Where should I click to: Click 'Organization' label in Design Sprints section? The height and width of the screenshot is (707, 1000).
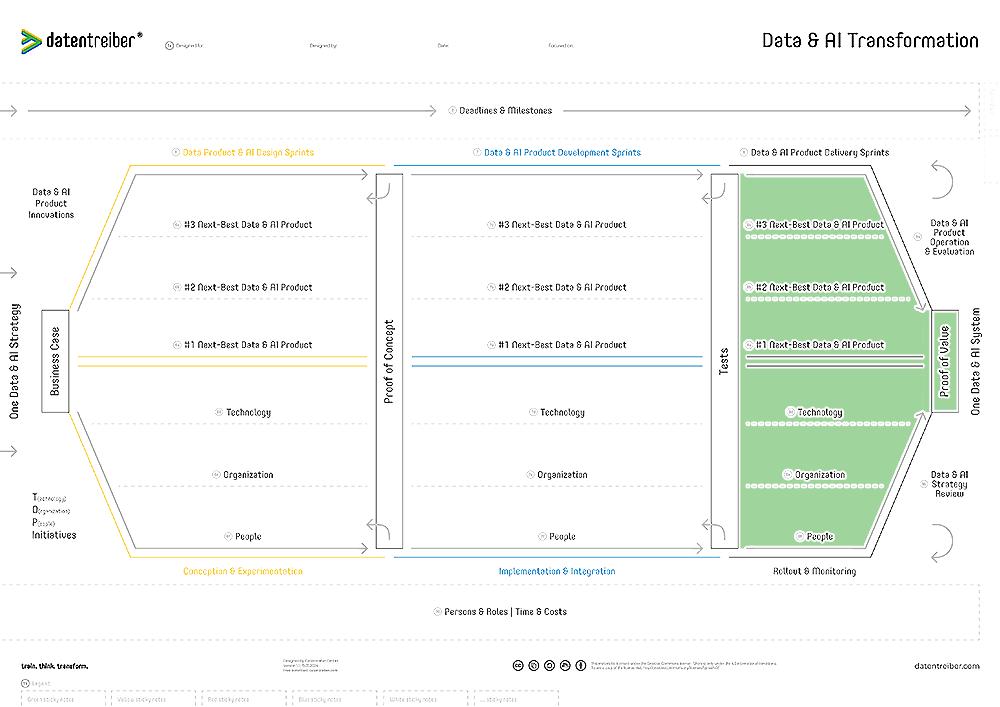pos(248,475)
